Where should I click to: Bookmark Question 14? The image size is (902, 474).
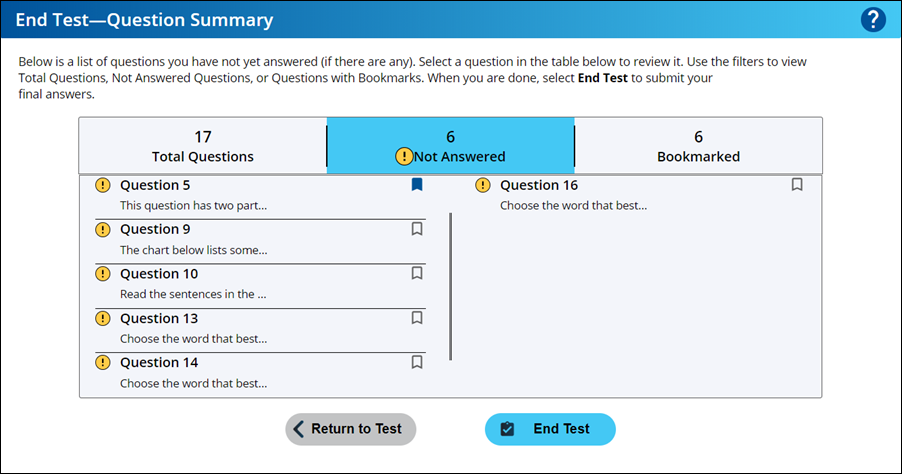417,362
